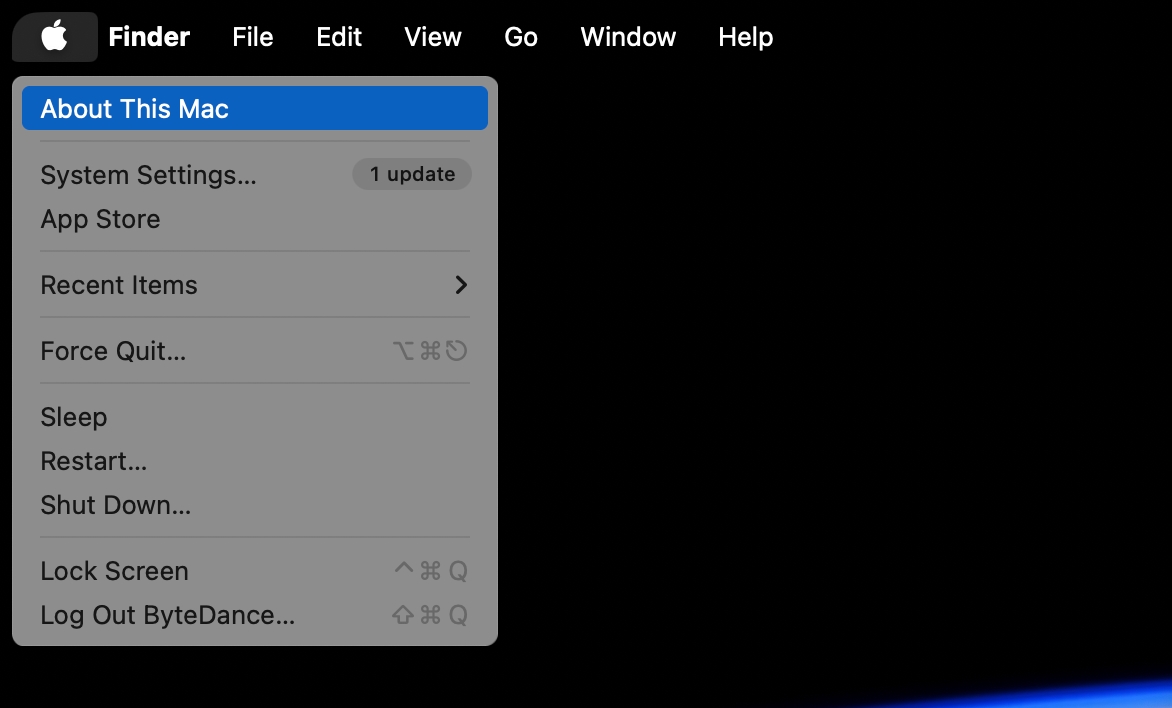Open the Edit menu
Screen dimensions: 1172x708
coord(338,37)
